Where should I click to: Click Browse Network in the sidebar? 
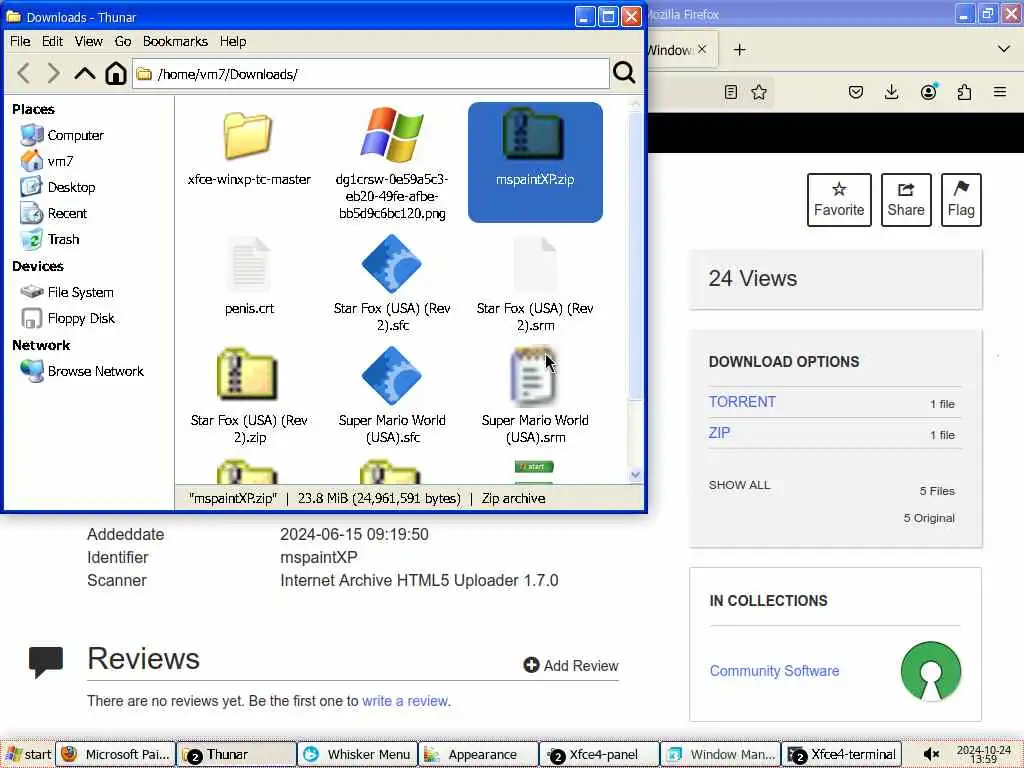(x=82, y=371)
